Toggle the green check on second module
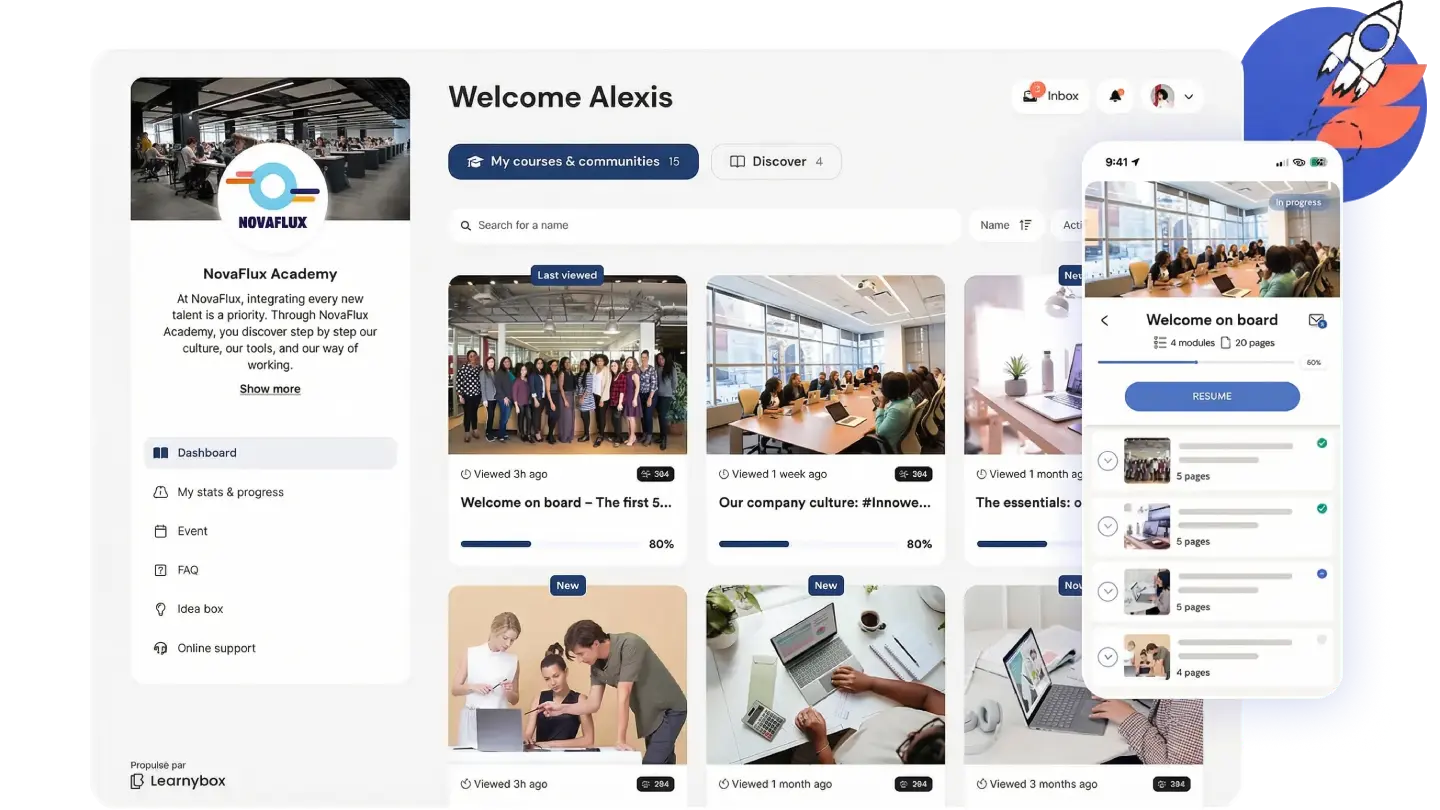Image resolution: width=1440 pixels, height=810 pixels. tap(1322, 508)
